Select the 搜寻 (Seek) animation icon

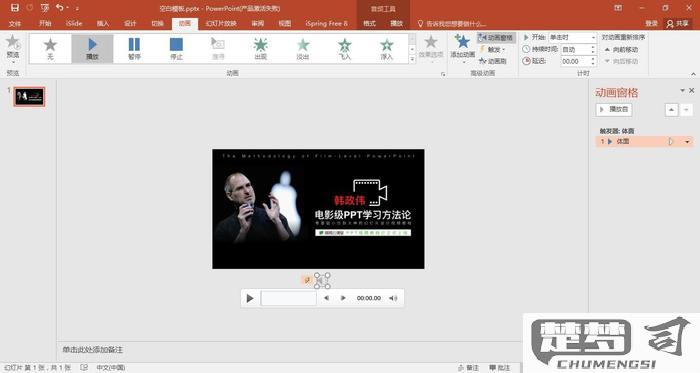pyautogui.click(x=218, y=48)
